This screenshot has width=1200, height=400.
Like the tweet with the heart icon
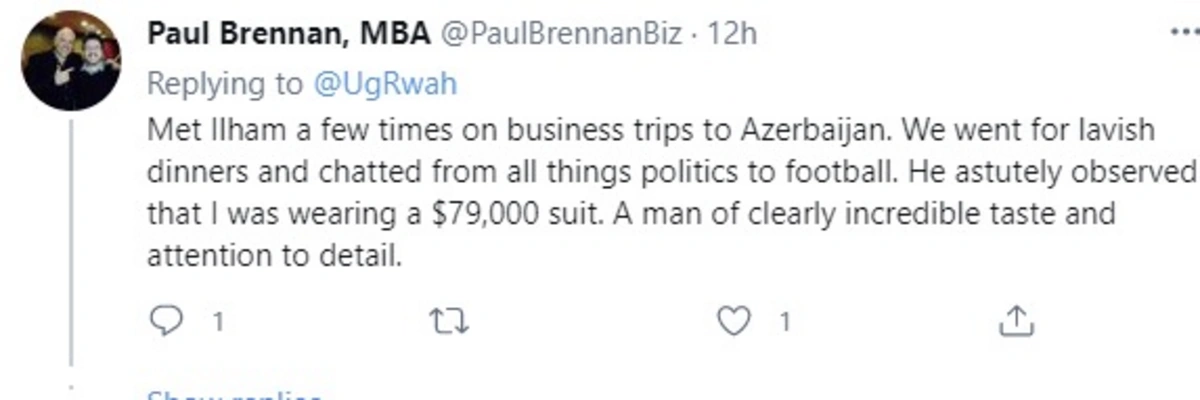[735, 322]
